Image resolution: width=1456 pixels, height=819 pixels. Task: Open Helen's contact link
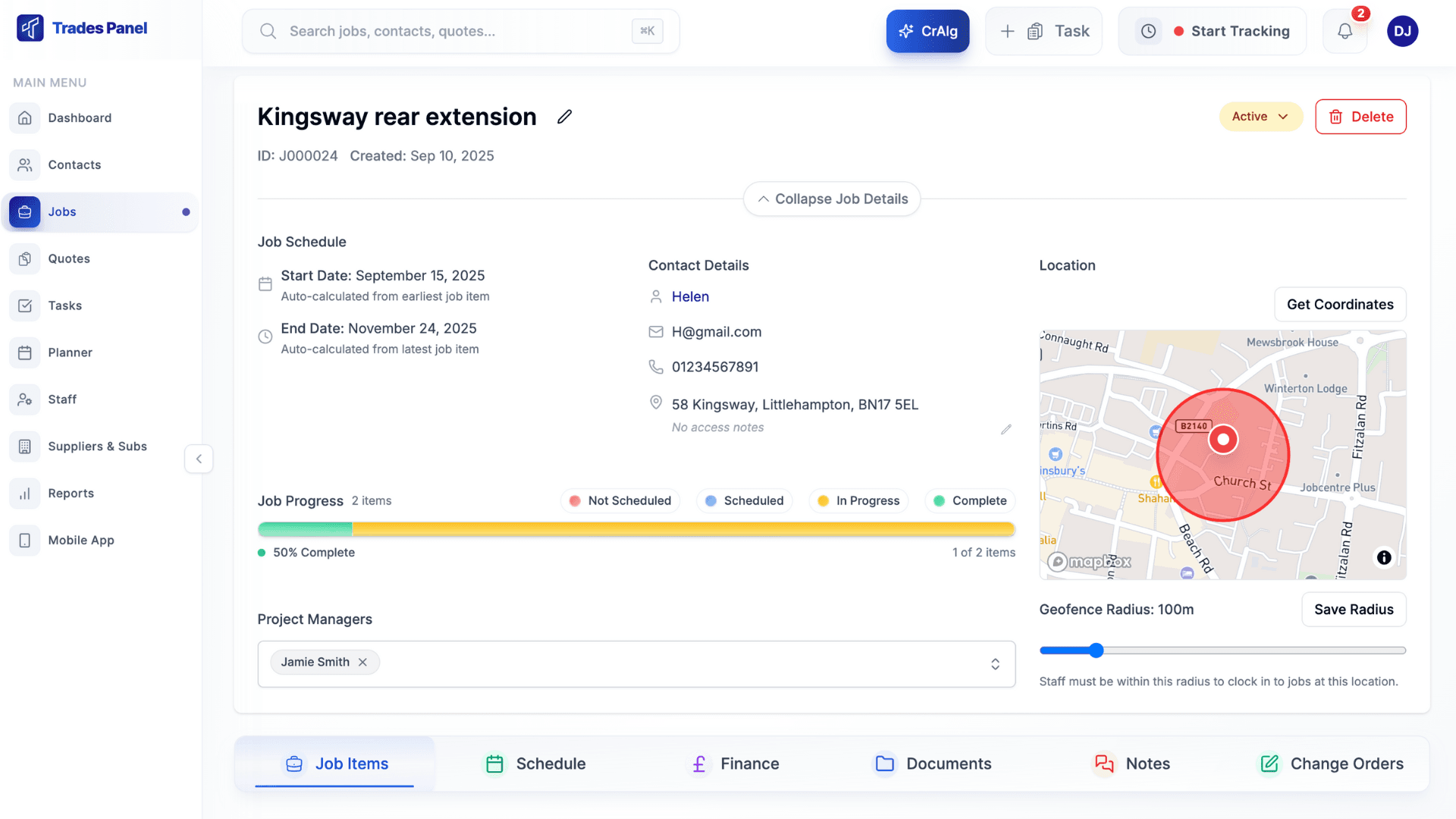[x=689, y=297]
